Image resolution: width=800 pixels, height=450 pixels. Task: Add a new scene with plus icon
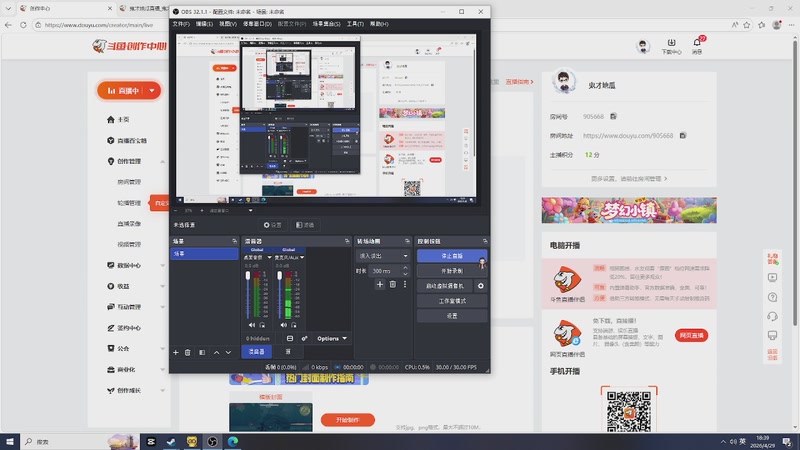tap(176, 353)
